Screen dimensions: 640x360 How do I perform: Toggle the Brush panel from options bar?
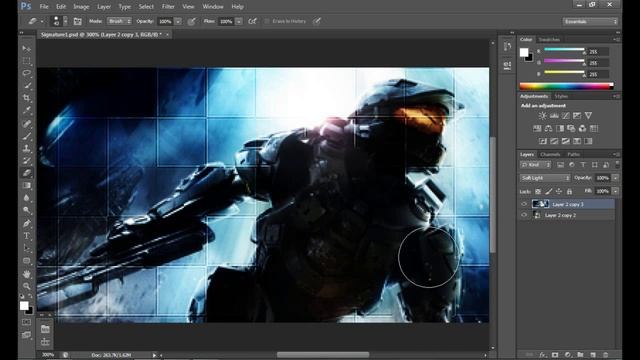78,21
